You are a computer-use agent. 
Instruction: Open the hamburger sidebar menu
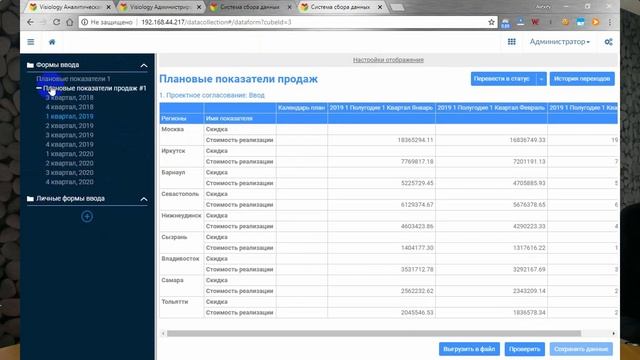tap(31, 42)
